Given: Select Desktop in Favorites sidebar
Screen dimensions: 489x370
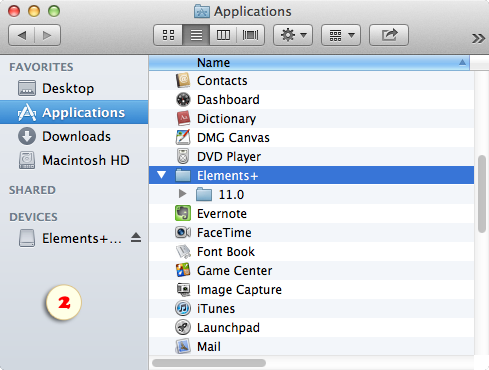Looking at the screenshot, I should point(74,88).
